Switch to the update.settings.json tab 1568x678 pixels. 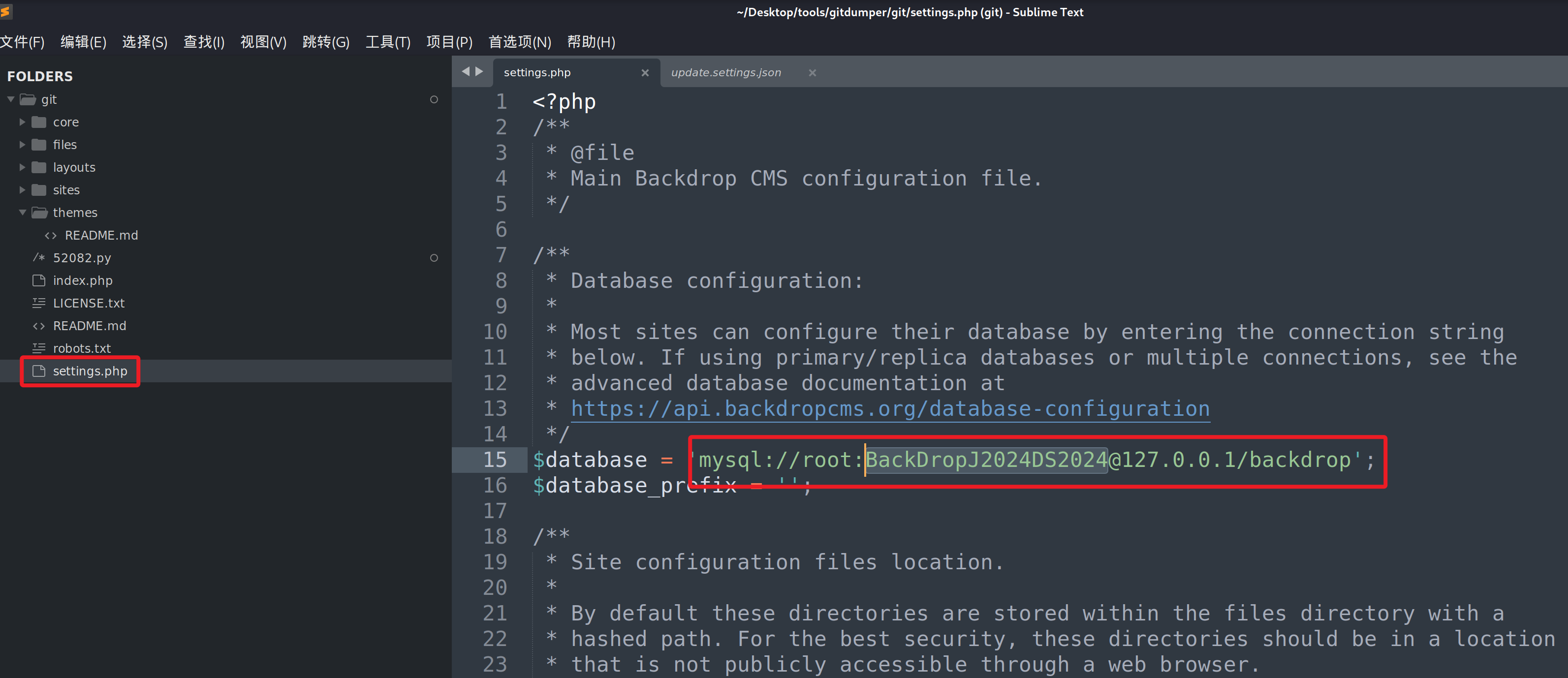tap(725, 72)
